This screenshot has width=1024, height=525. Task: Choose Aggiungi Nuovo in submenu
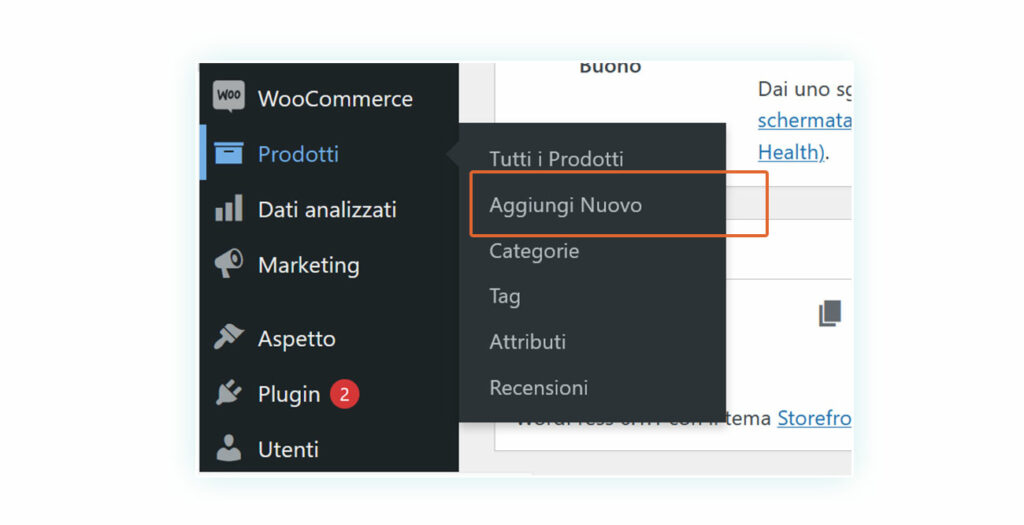coord(566,205)
